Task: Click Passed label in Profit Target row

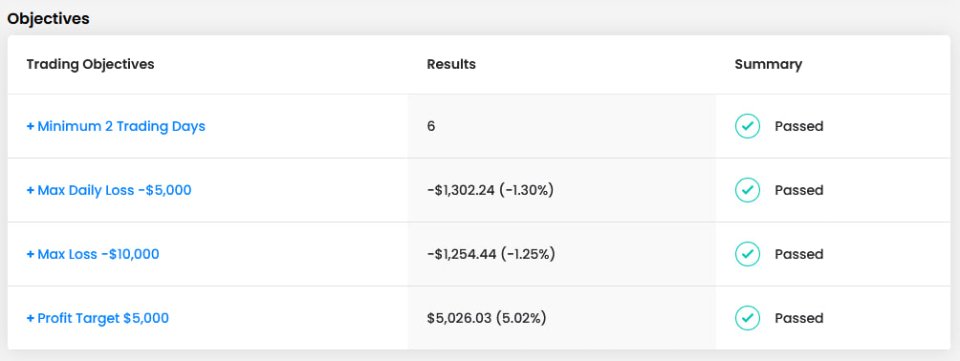Action: [799, 318]
